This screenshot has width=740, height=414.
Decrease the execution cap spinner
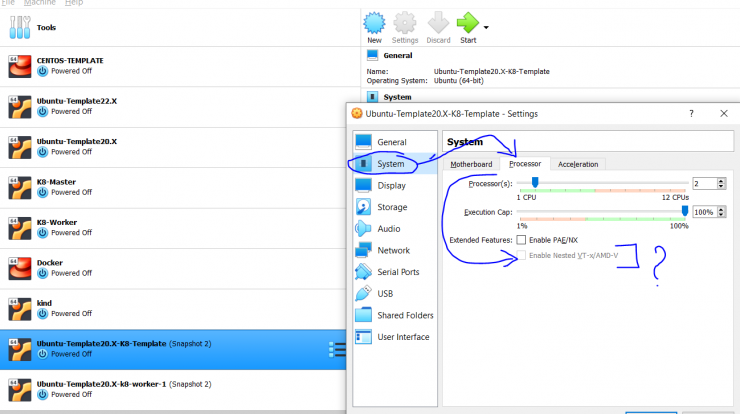(721, 215)
